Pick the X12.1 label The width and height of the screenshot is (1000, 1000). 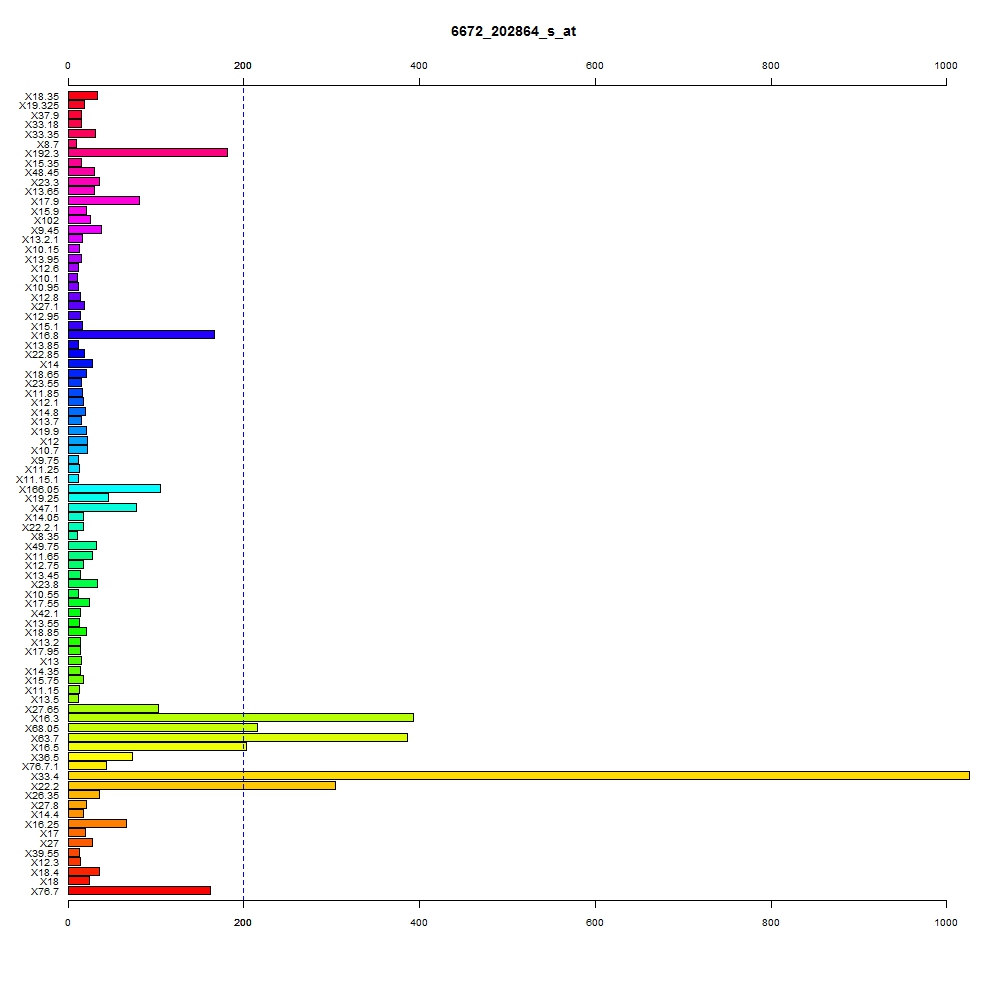coord(45,402)
